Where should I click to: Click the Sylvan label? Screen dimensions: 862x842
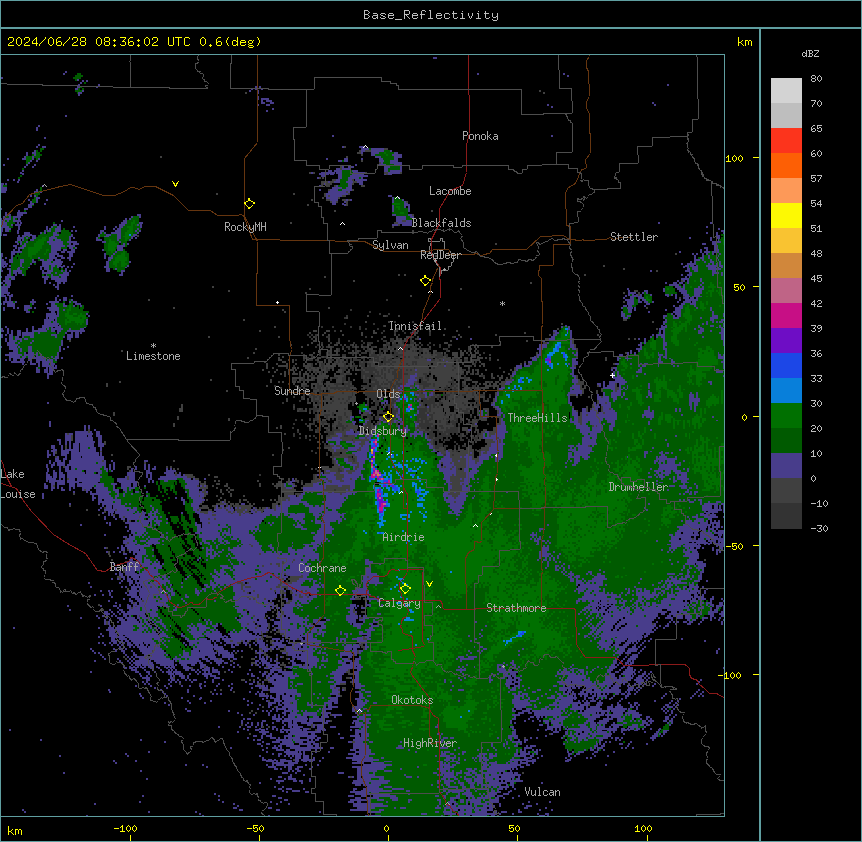[390, 245]
